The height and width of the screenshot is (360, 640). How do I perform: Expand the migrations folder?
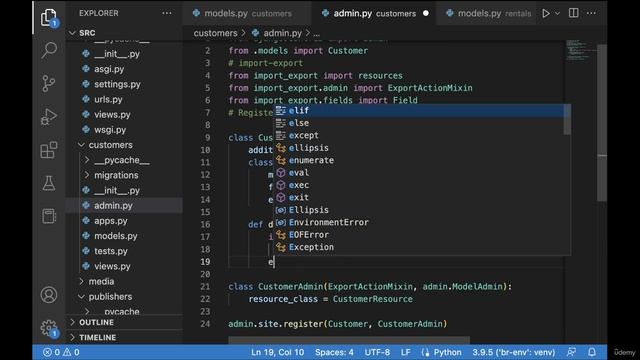coord(87,175)
